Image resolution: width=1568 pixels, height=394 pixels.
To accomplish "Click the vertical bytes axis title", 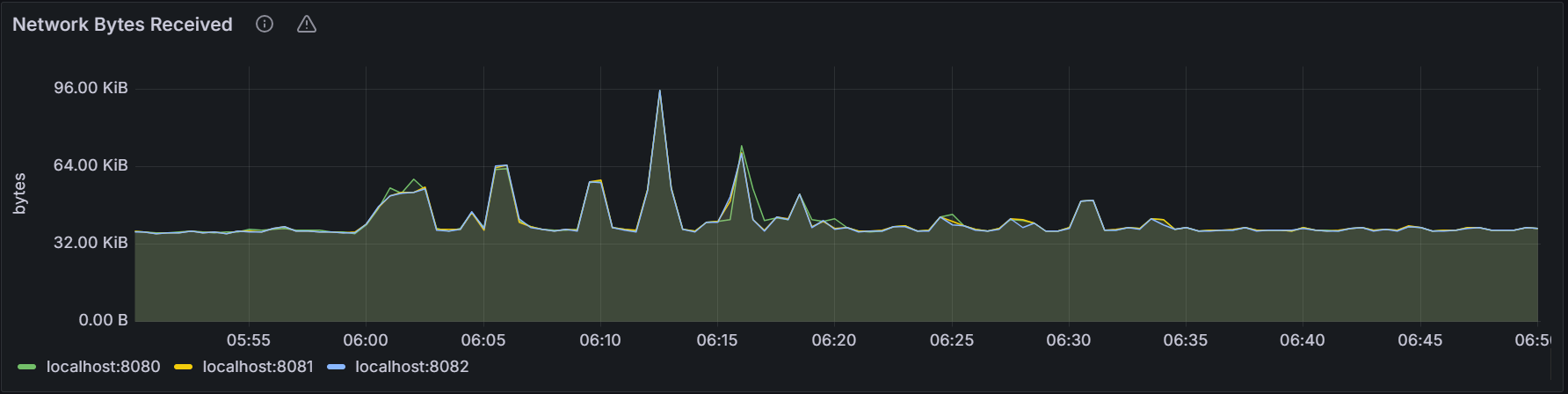I will (20, 193).
